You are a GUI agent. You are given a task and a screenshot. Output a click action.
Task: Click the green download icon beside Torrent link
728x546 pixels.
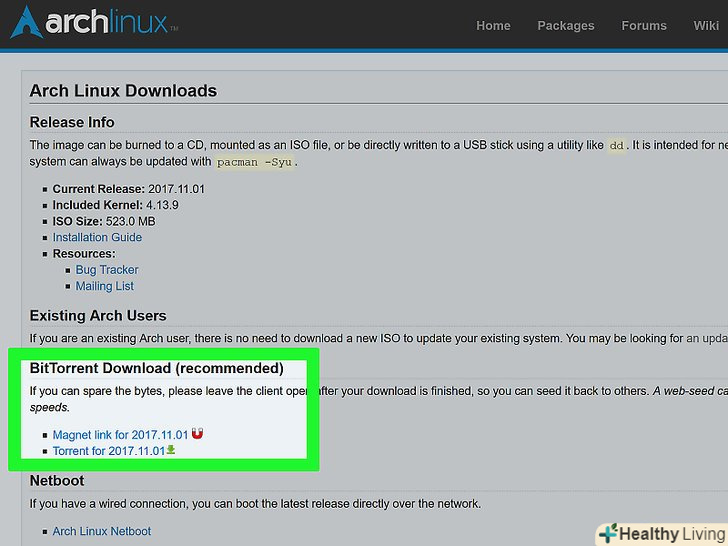(171, 449)
